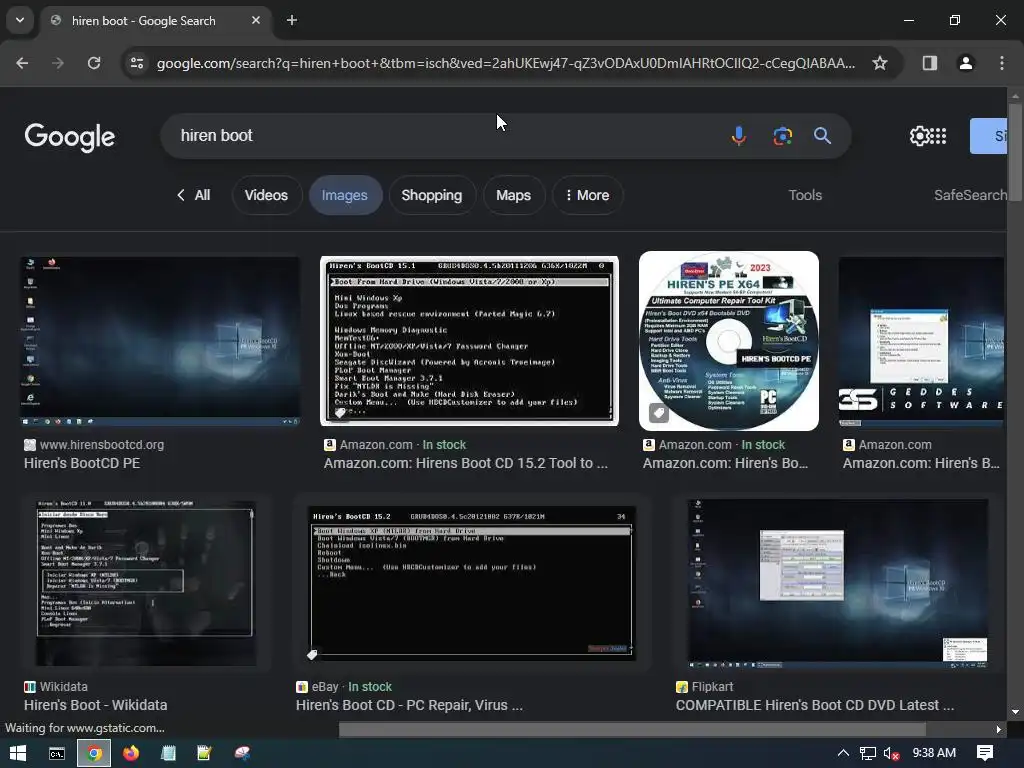Viewport: 1024px width, 768px height.
Task: Show hidden system tray icons
Action: 843,753
